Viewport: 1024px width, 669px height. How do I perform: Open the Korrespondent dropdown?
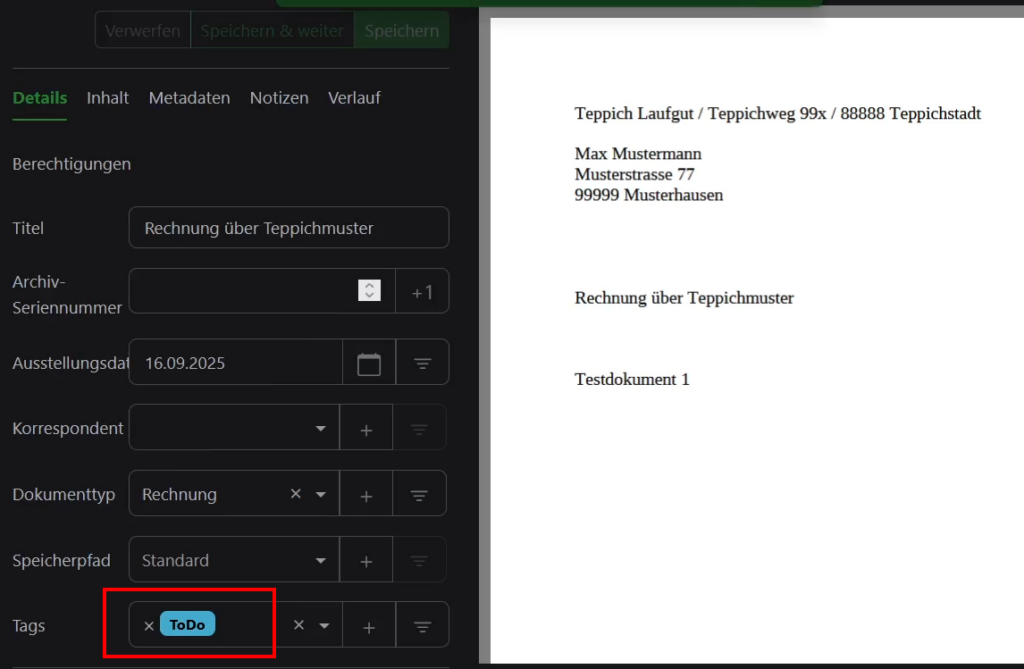pyautogui.click(x=321, y=429)
